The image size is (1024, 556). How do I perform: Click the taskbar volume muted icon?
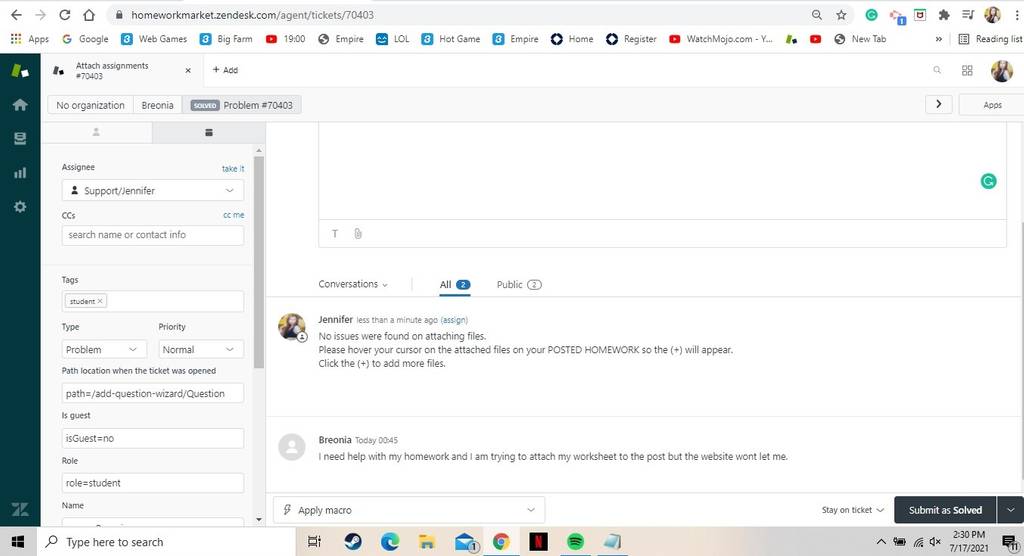(x=935, y=542)
